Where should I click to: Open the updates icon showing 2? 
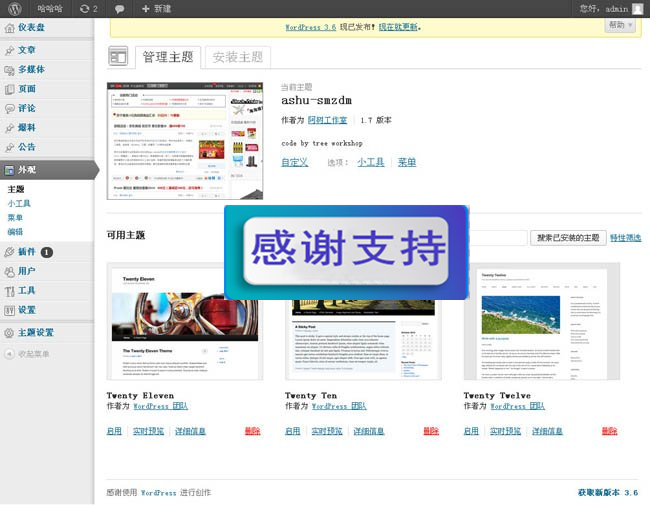(x=88, y=9)
